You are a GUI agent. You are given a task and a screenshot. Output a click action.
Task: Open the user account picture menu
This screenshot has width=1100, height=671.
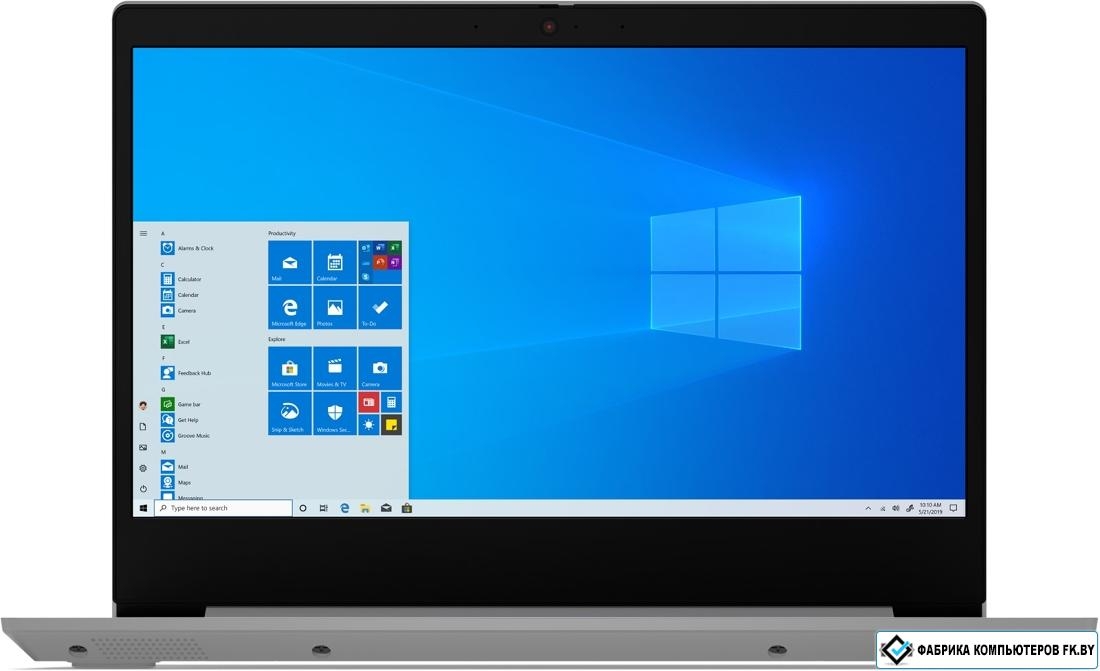pos(143,405)
